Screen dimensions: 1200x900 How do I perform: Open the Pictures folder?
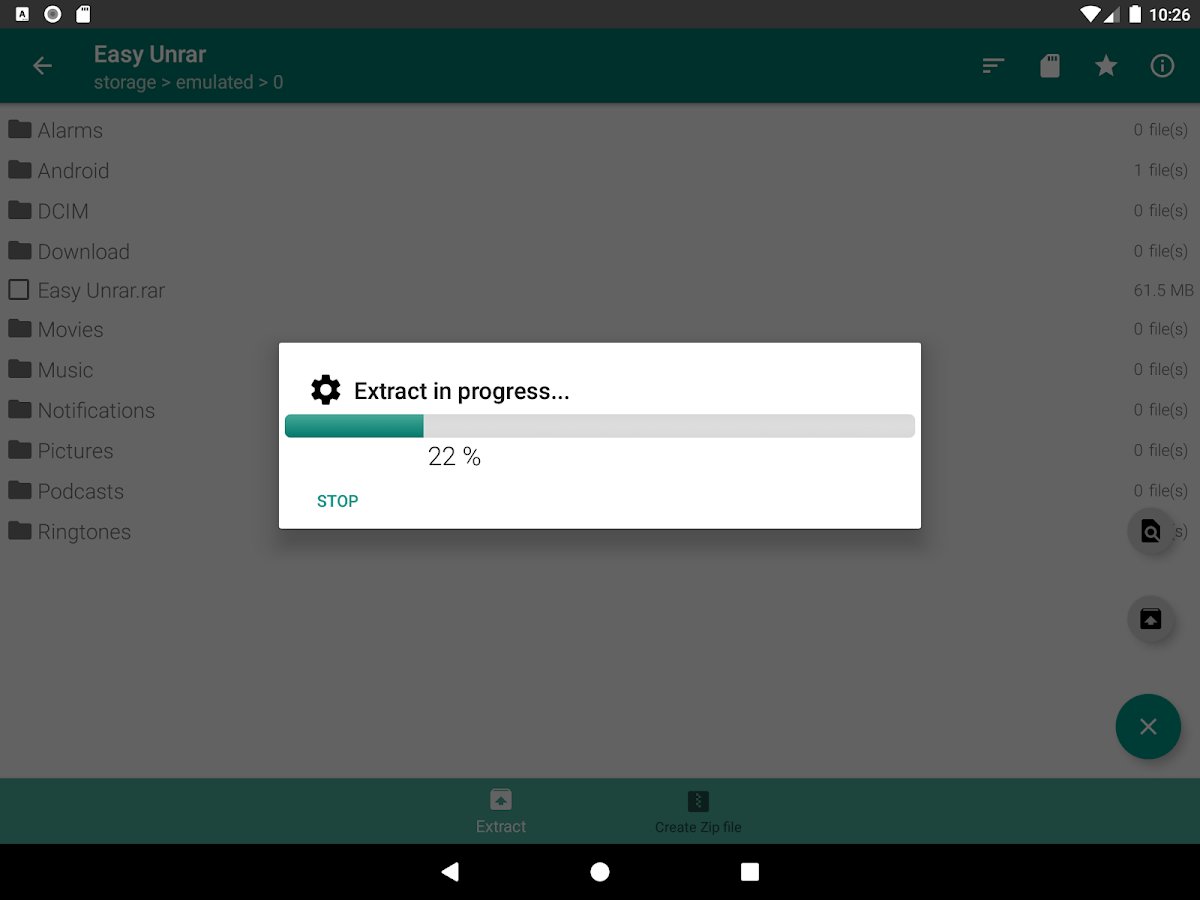(600, 451)
